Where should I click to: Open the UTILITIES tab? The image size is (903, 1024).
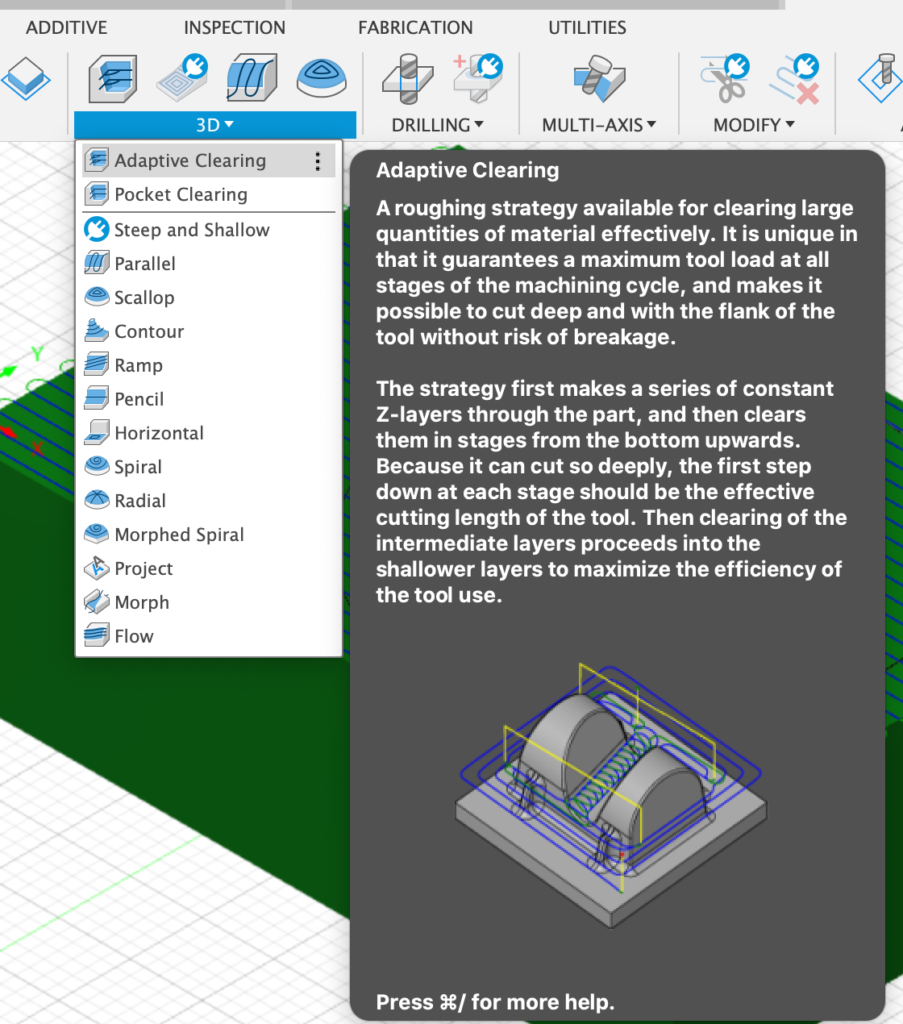point(587,28)
